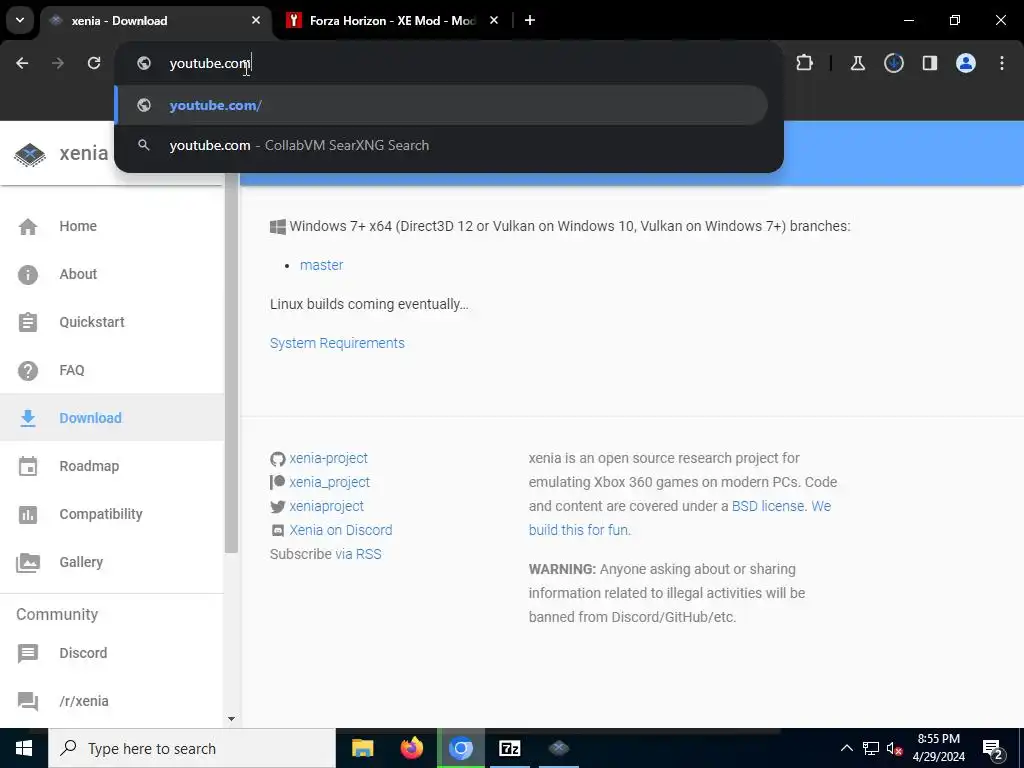Open a new tab with the plus button
Screen dimensions: 1024x768
(530, 20)
